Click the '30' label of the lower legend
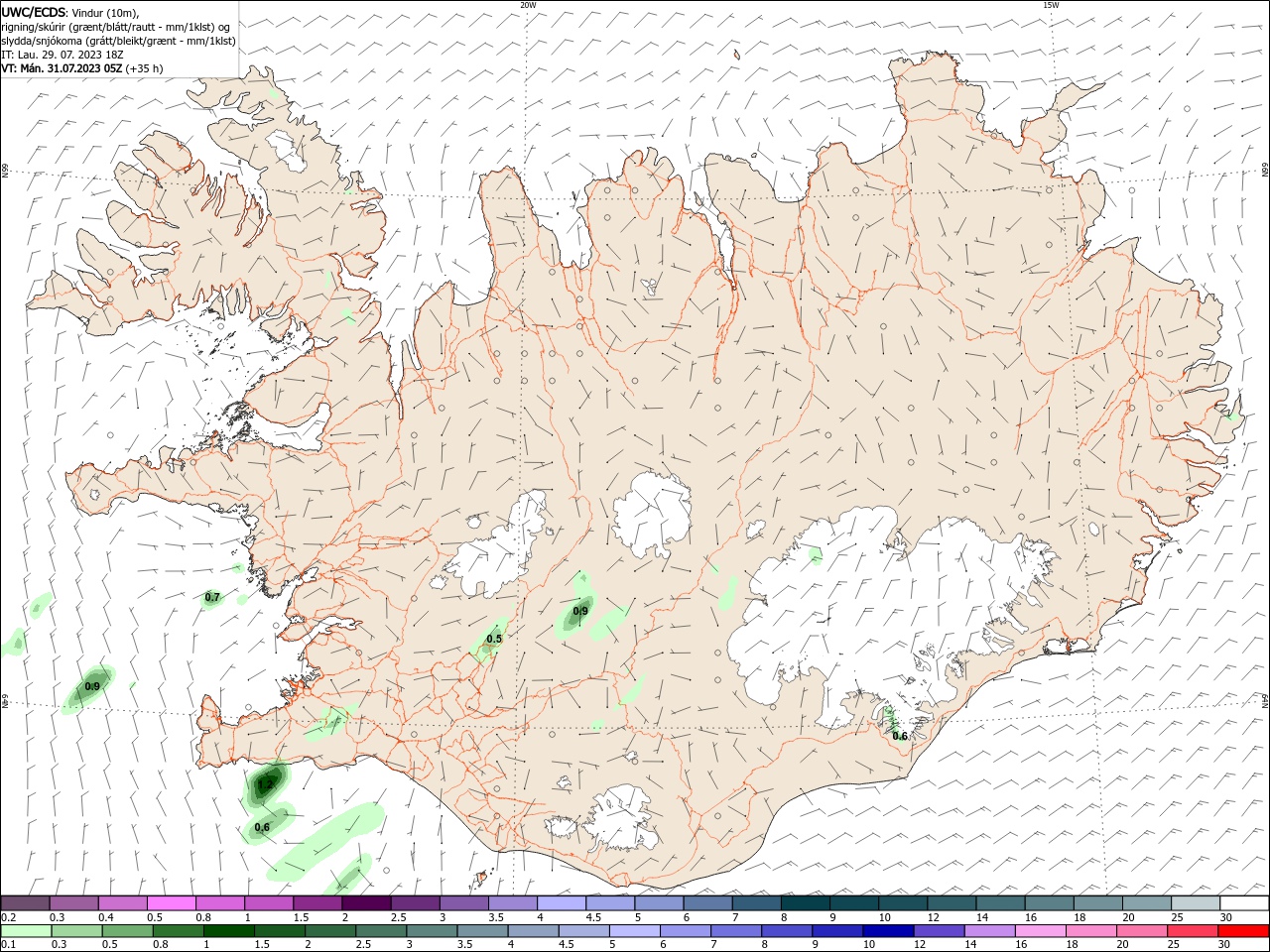Screen dimensions: 1270x952 (1225, 945)
